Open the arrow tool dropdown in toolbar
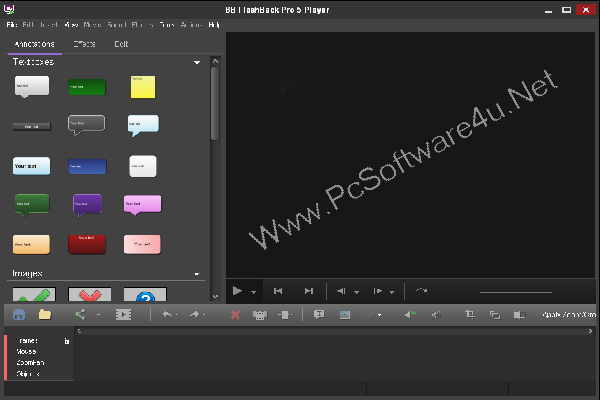 point(379,315)
